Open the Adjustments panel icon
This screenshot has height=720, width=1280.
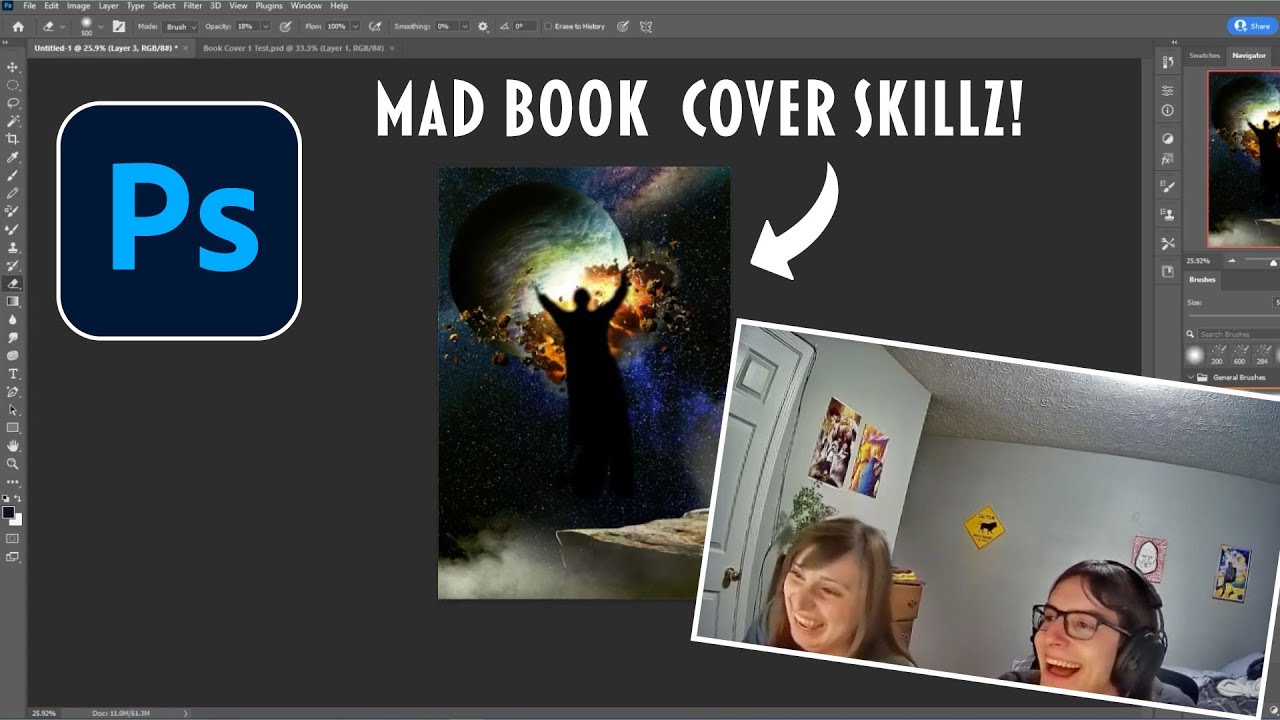(1167, 138)
